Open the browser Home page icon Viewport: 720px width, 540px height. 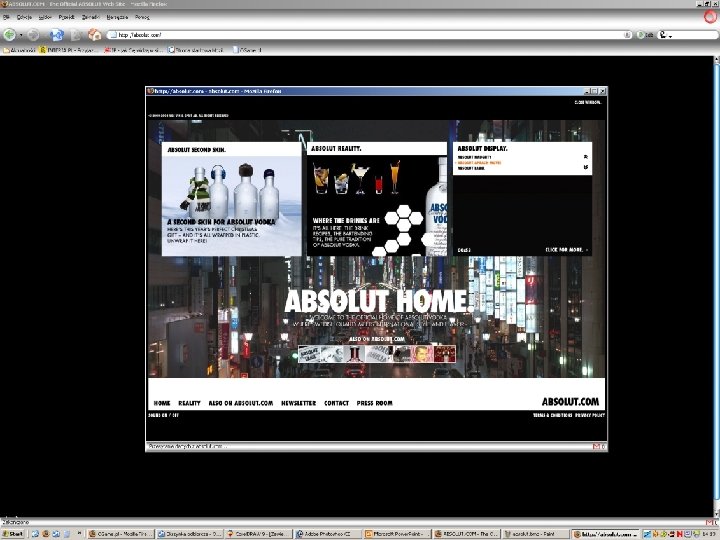click(x=95, y=34)
